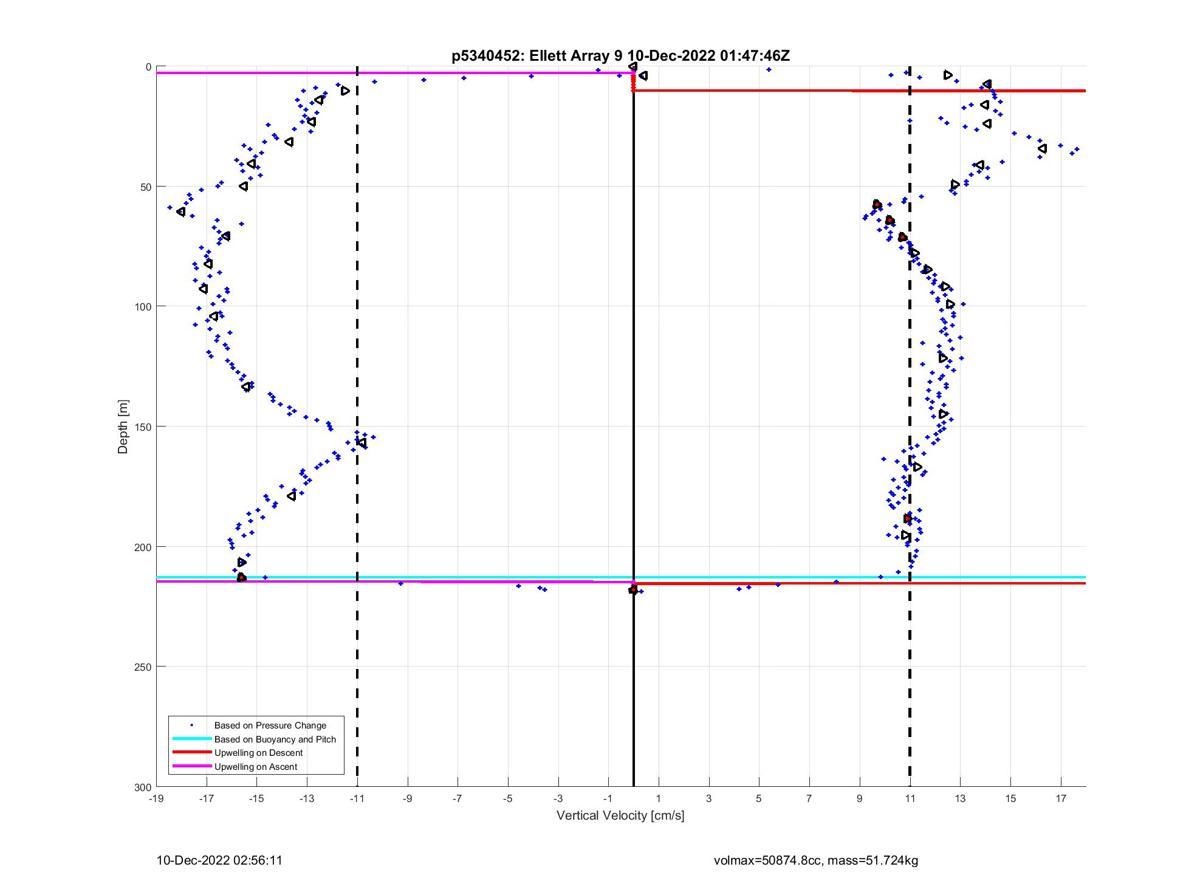Click y-axis tick label '300'
This screenshot has height=885, width=1200.
pyautogui.click(x=142, y=787)
